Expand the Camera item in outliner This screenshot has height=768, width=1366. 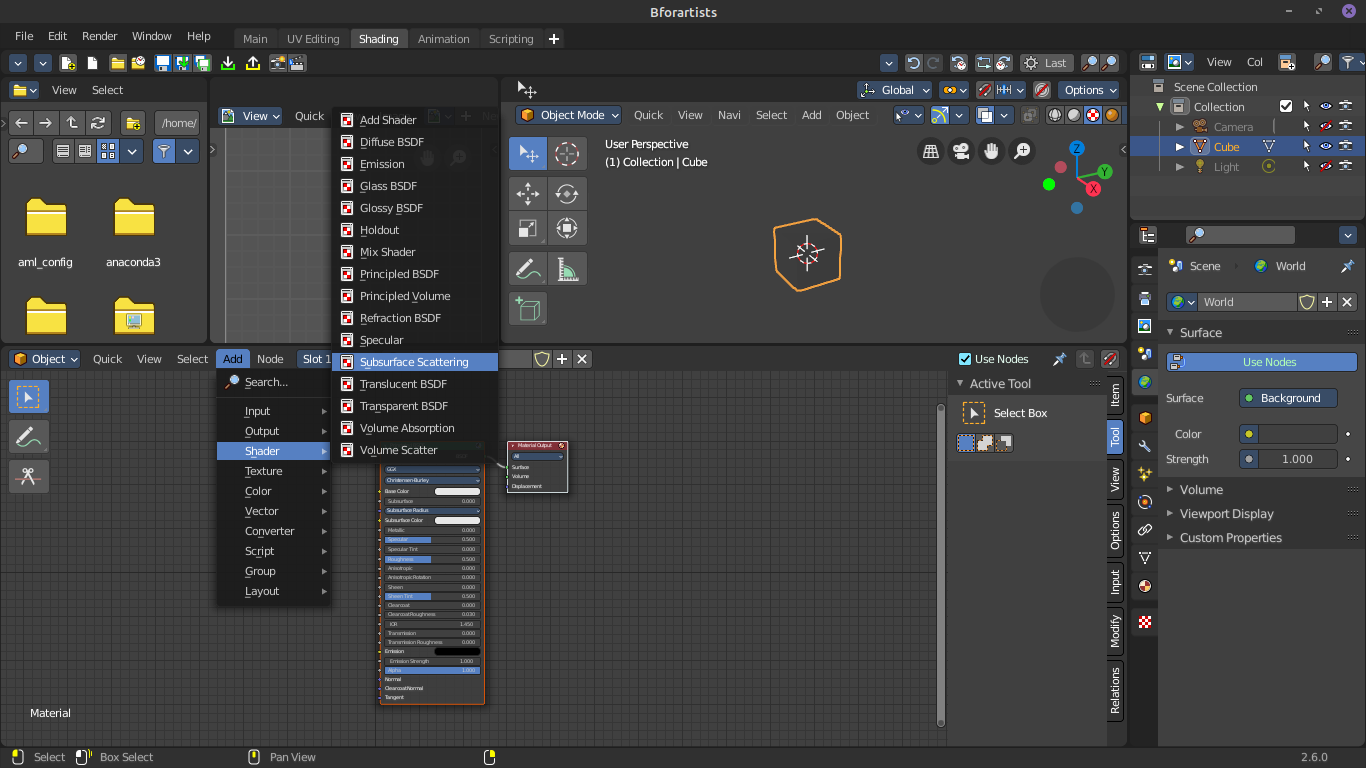(1180, 127)
